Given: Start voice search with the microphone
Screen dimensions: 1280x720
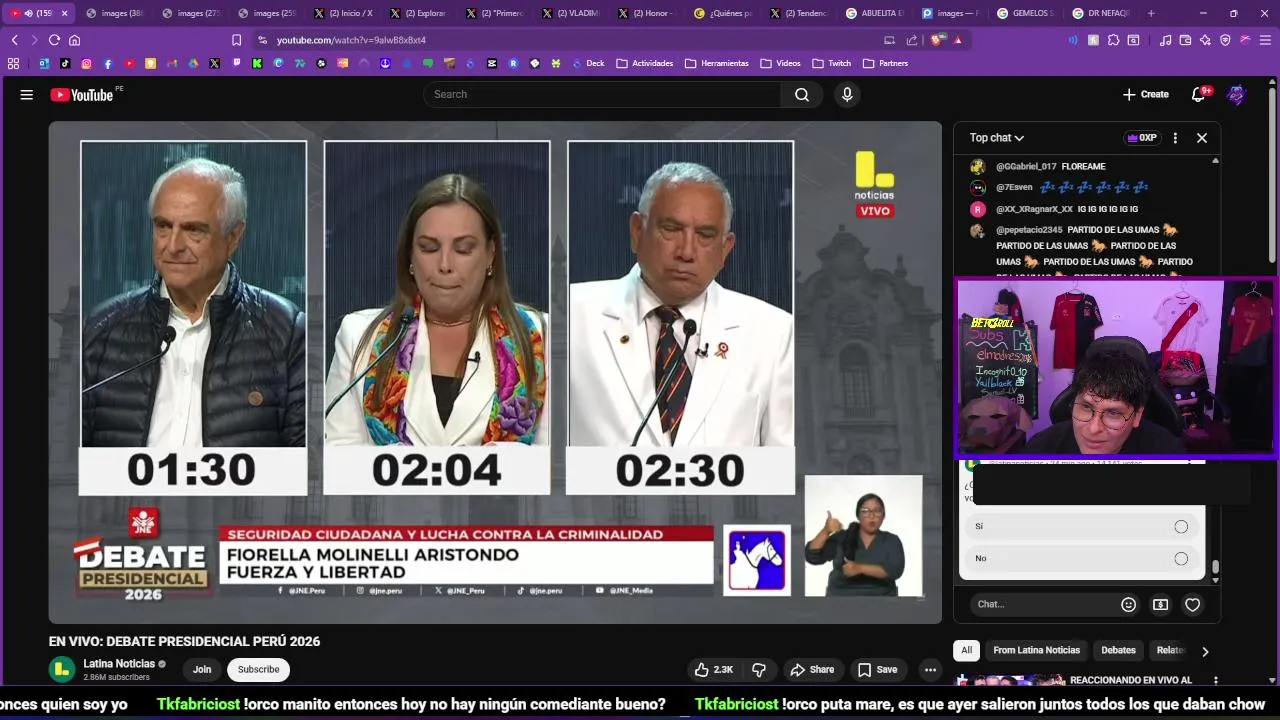Looking at the screenshot, I should (x=847, y=94).
